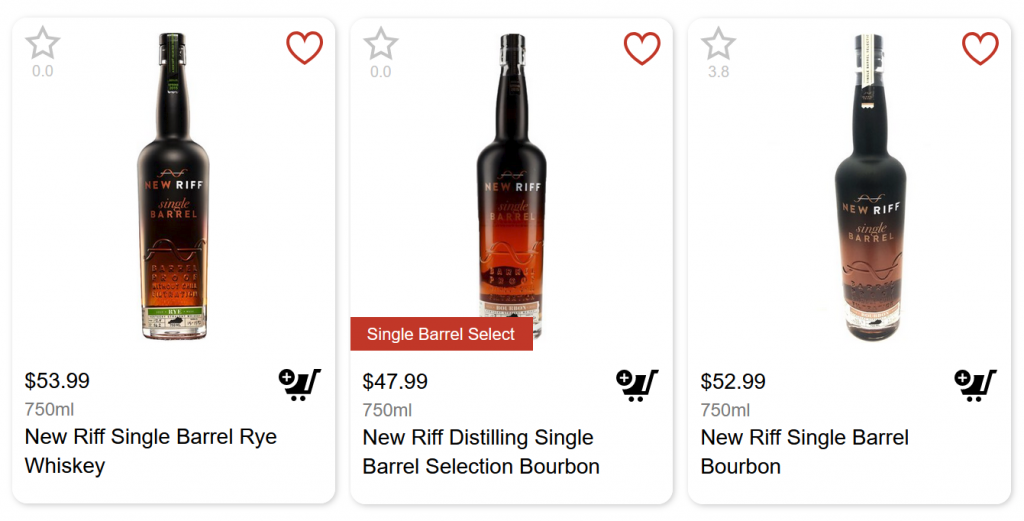Add New Riff Single Barrel Rye to cart
Viewport: 1024px width, 521px height.
pos(299,384)
